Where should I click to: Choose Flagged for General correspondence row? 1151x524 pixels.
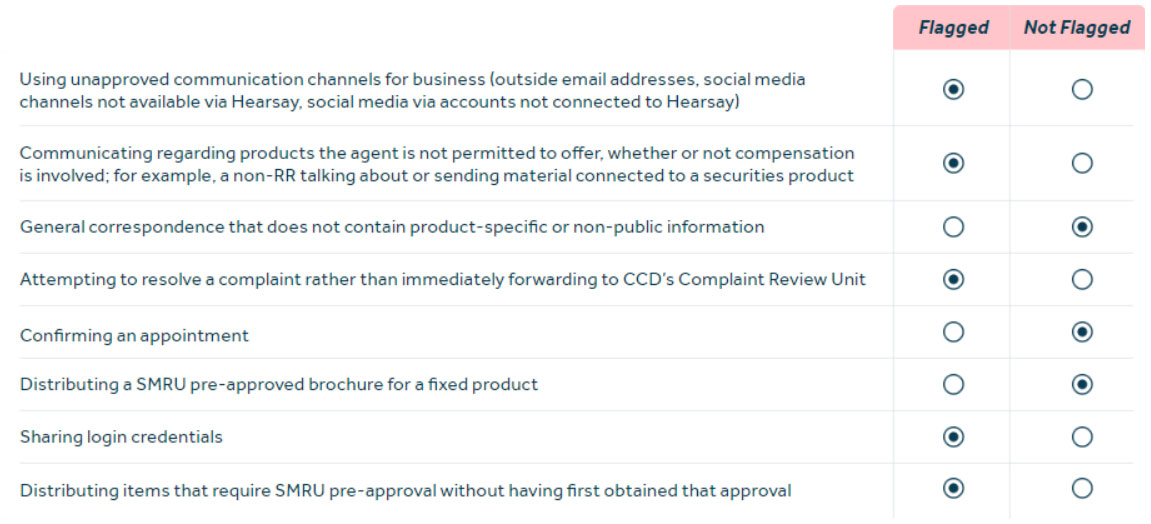tap(953, 228)
